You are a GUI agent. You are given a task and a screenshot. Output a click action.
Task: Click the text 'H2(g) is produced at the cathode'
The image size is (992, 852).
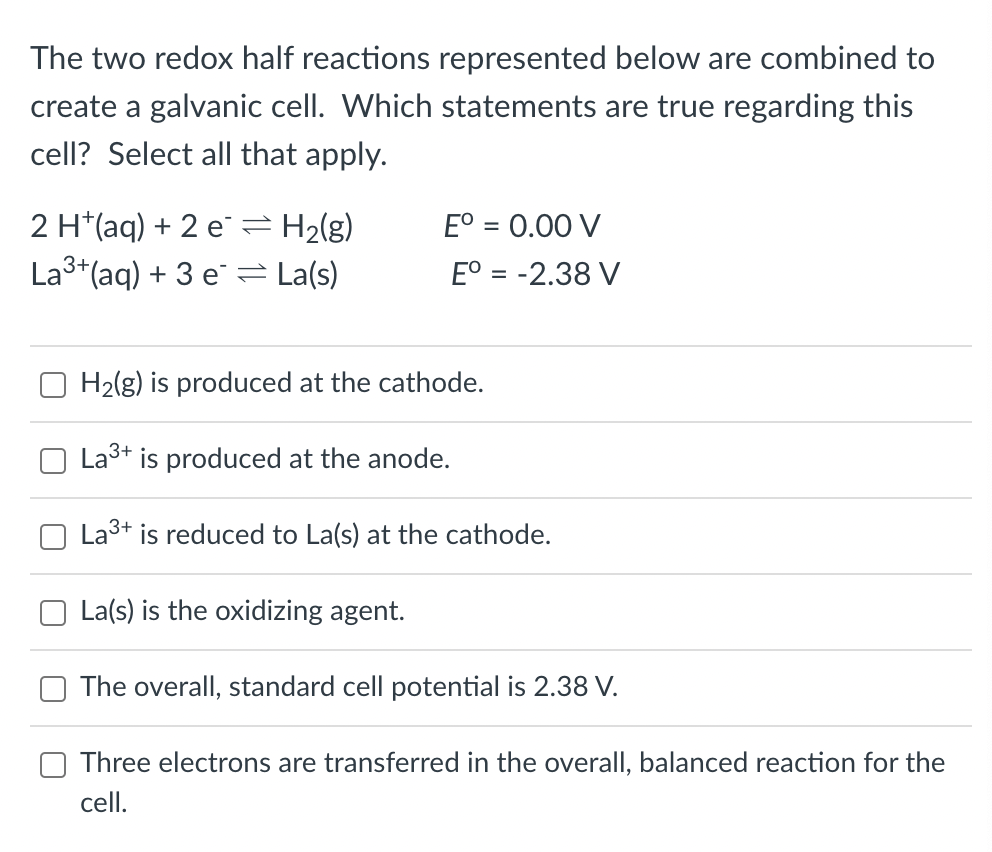(282, 383)
